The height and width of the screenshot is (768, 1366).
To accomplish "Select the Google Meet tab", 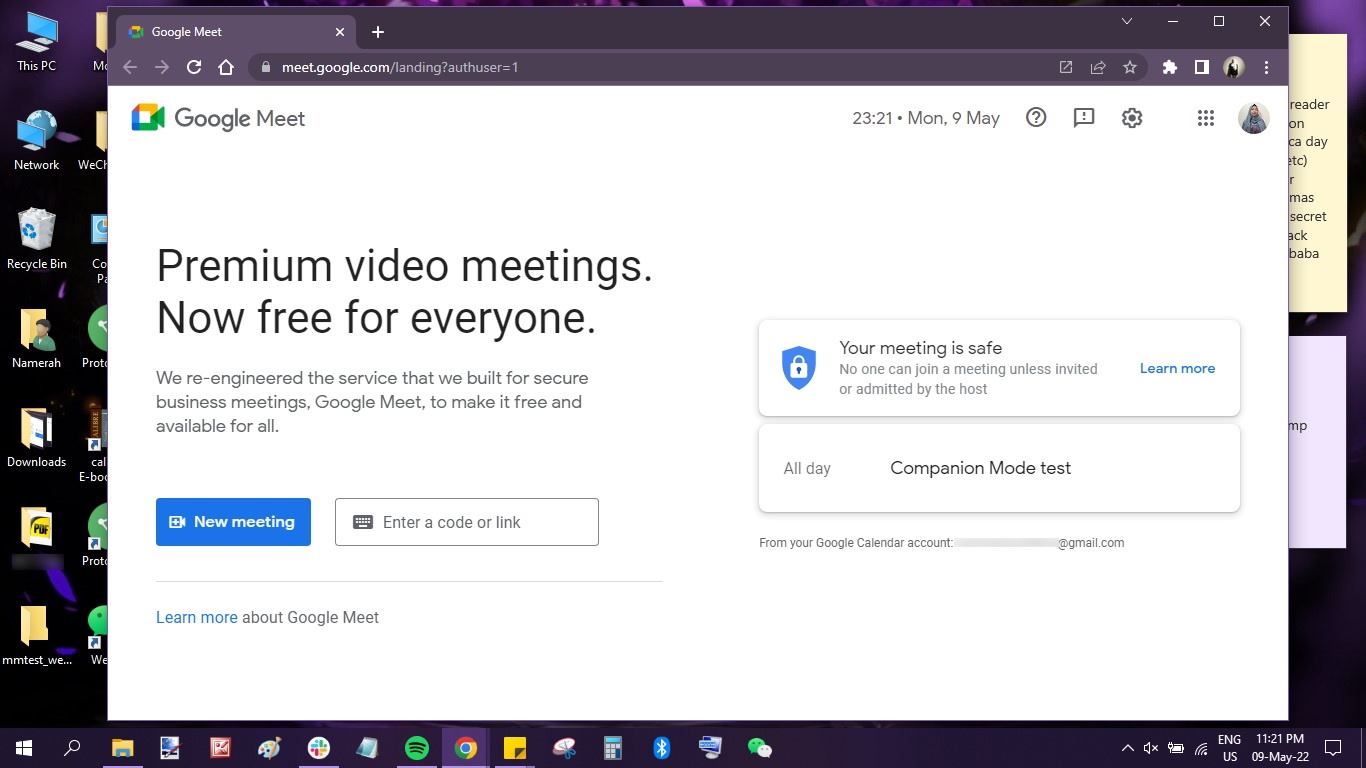I will [236, 32].
